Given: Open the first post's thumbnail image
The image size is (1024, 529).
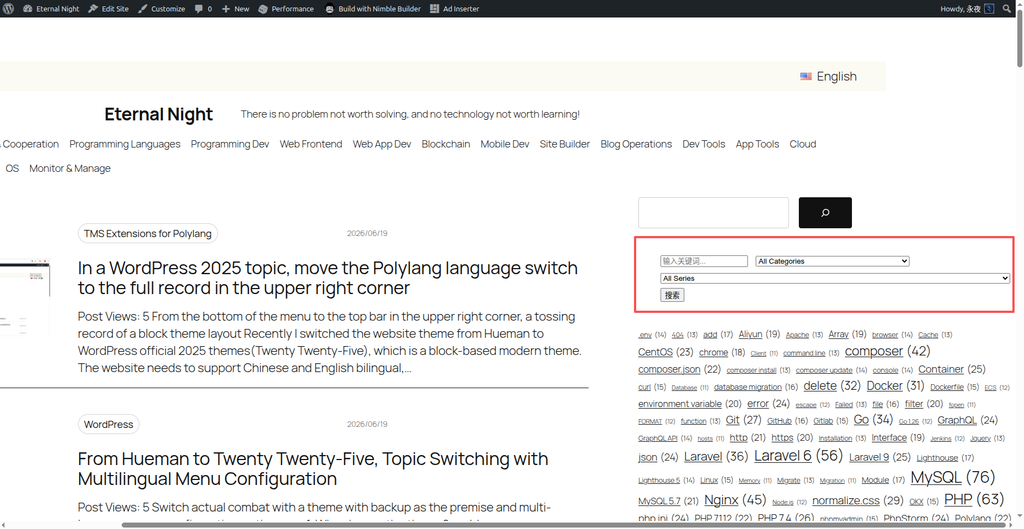Looking at the screenshot, I should [25, 298].
